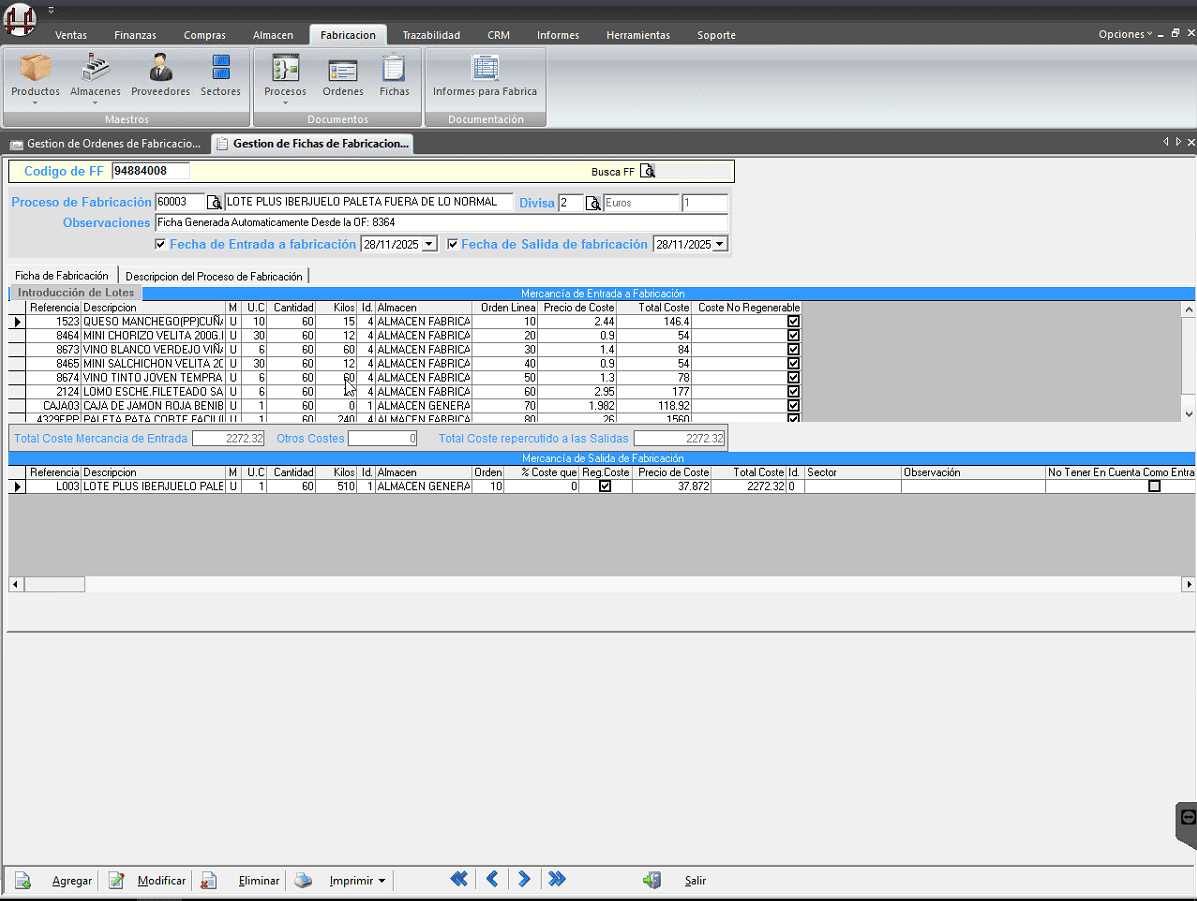Go to the next record arrow

(x=524, y=879)
